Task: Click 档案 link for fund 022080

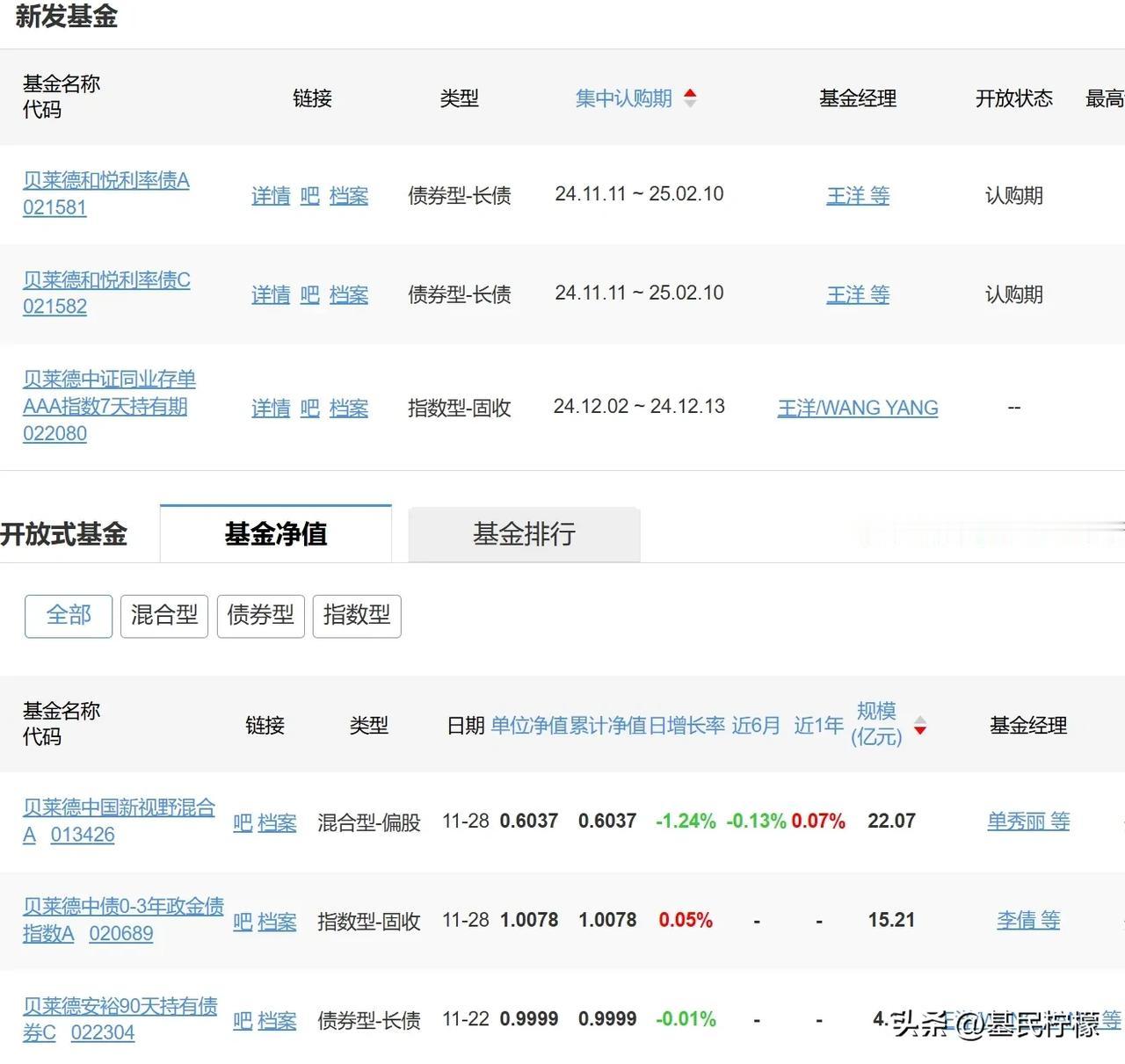Action: 349,409
